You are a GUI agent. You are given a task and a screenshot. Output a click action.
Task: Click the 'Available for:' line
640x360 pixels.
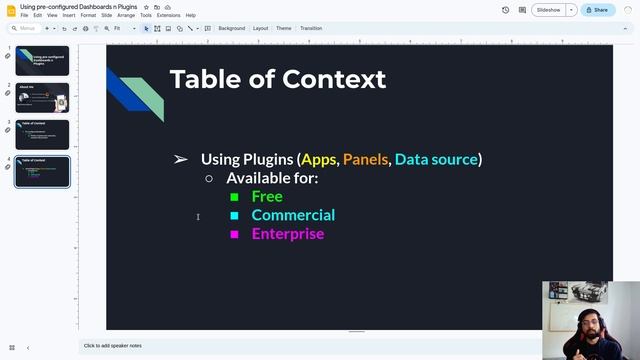pos(272,178)
